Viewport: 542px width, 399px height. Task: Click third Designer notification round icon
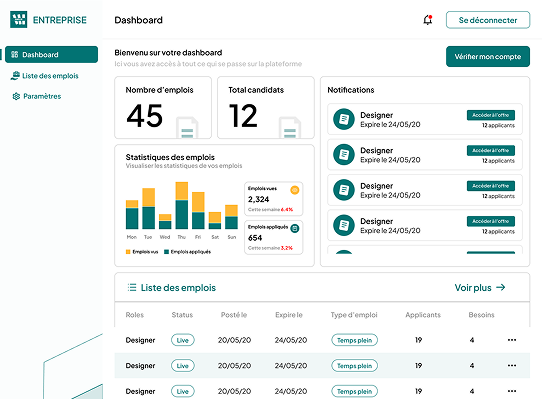coord(344,190)
